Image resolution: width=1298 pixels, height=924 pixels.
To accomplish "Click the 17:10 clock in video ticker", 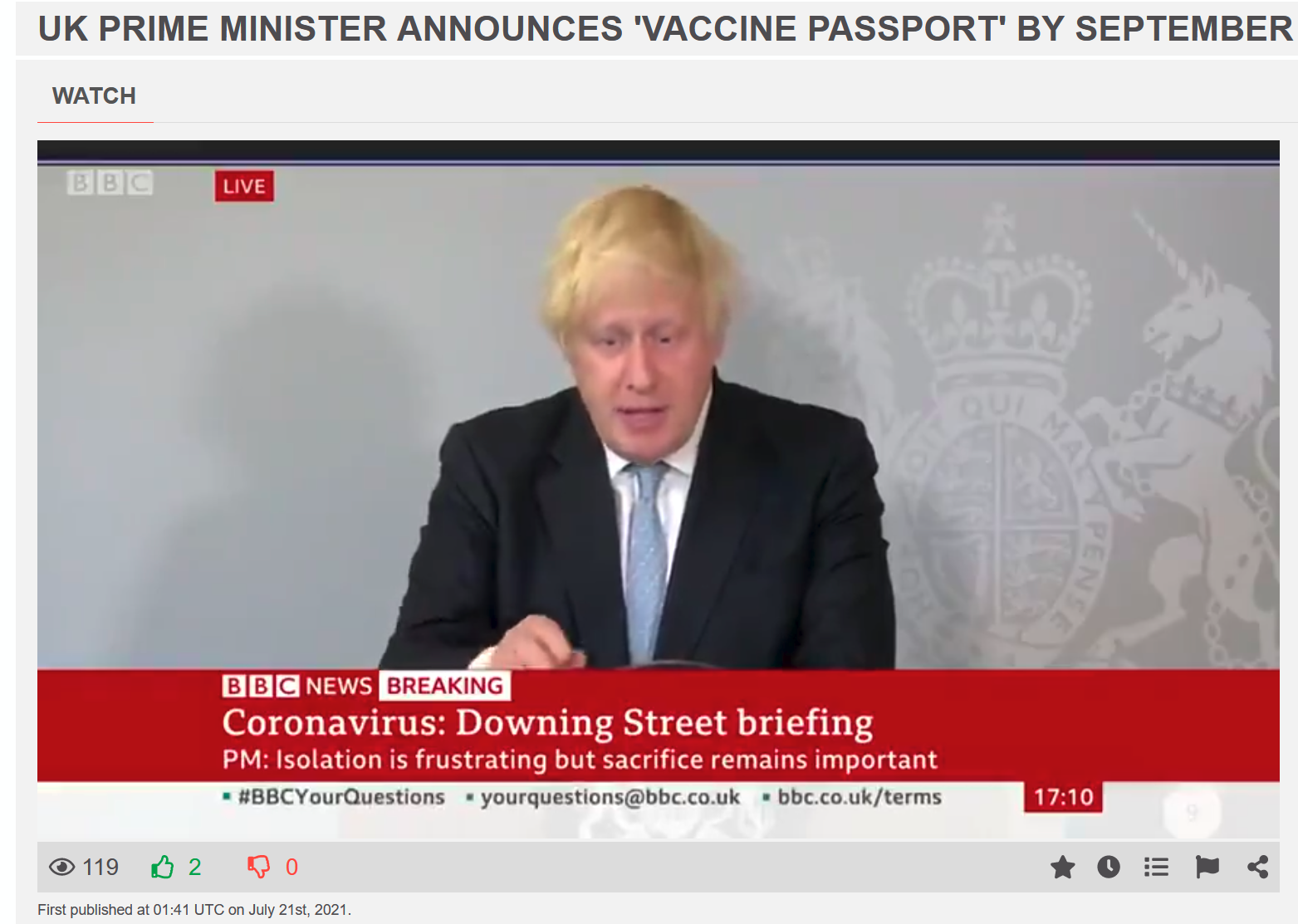I will (1063, 797).
